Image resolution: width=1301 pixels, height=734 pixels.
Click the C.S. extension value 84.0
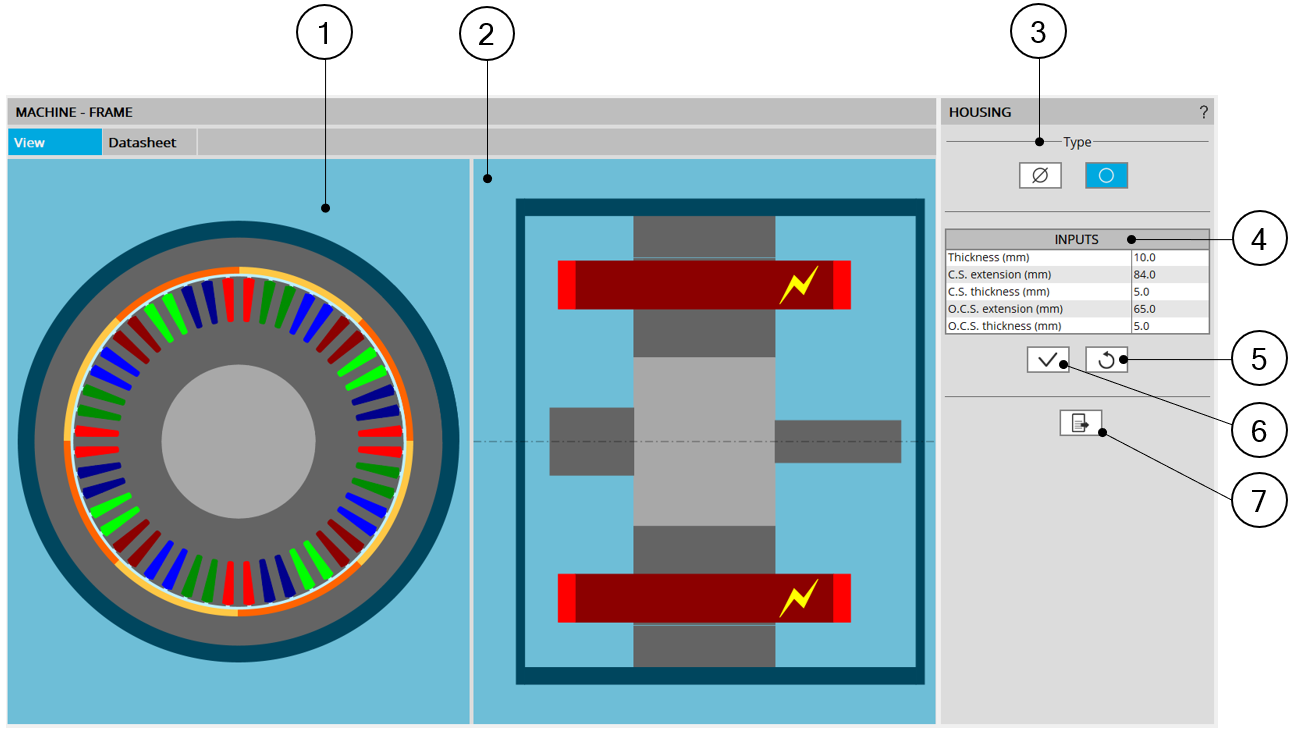(1169, 274)
